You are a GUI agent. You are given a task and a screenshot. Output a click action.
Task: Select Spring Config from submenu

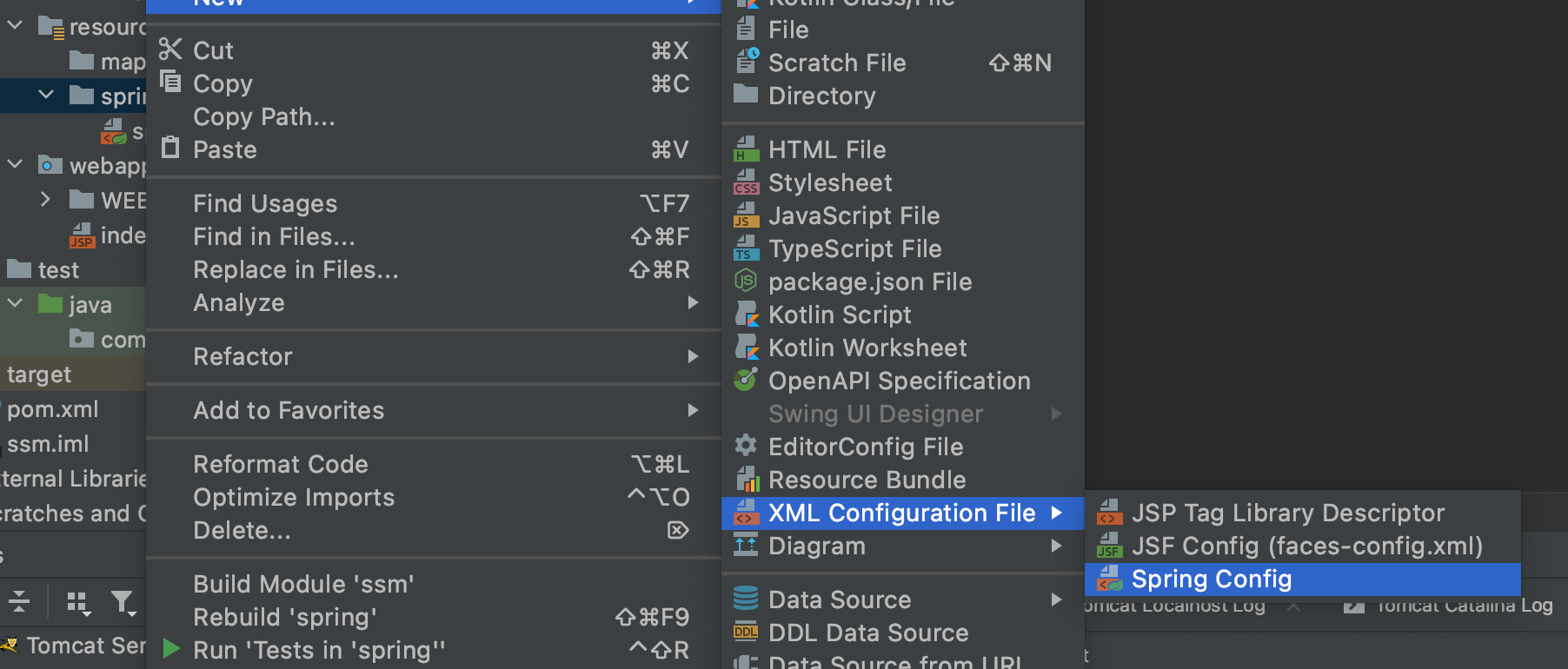(1212, 579)
